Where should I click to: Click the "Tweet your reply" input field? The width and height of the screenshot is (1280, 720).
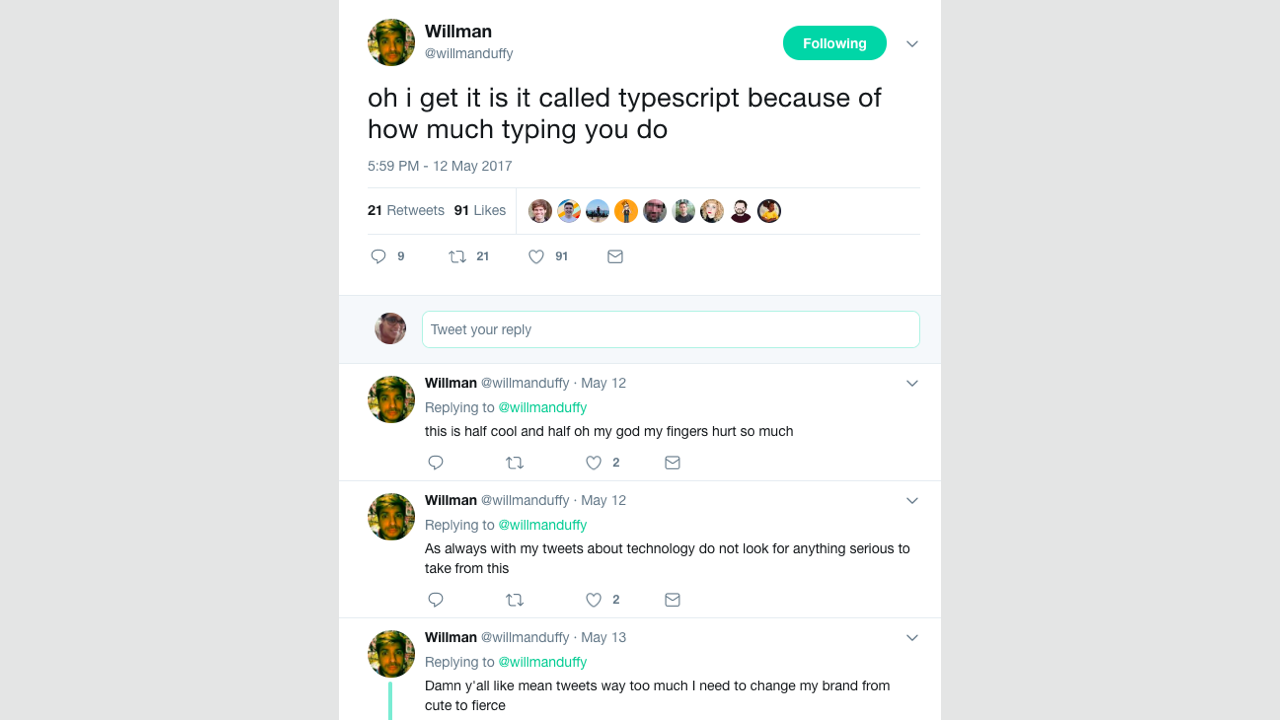(x=670, y=329)
